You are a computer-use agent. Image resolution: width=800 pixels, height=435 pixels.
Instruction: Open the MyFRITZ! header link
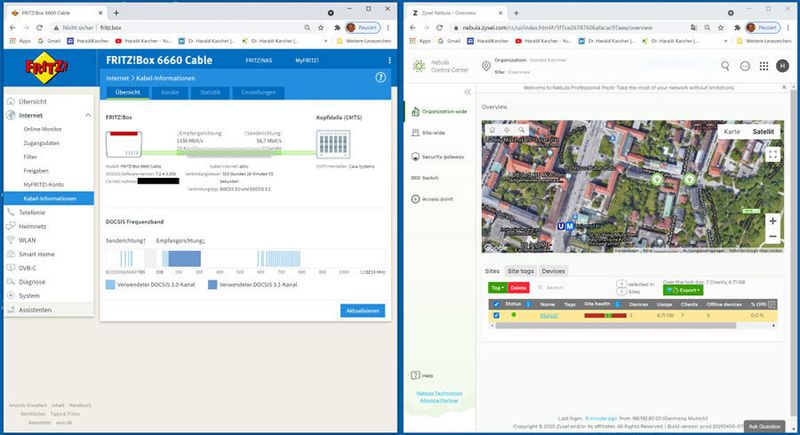coord(307,60)
